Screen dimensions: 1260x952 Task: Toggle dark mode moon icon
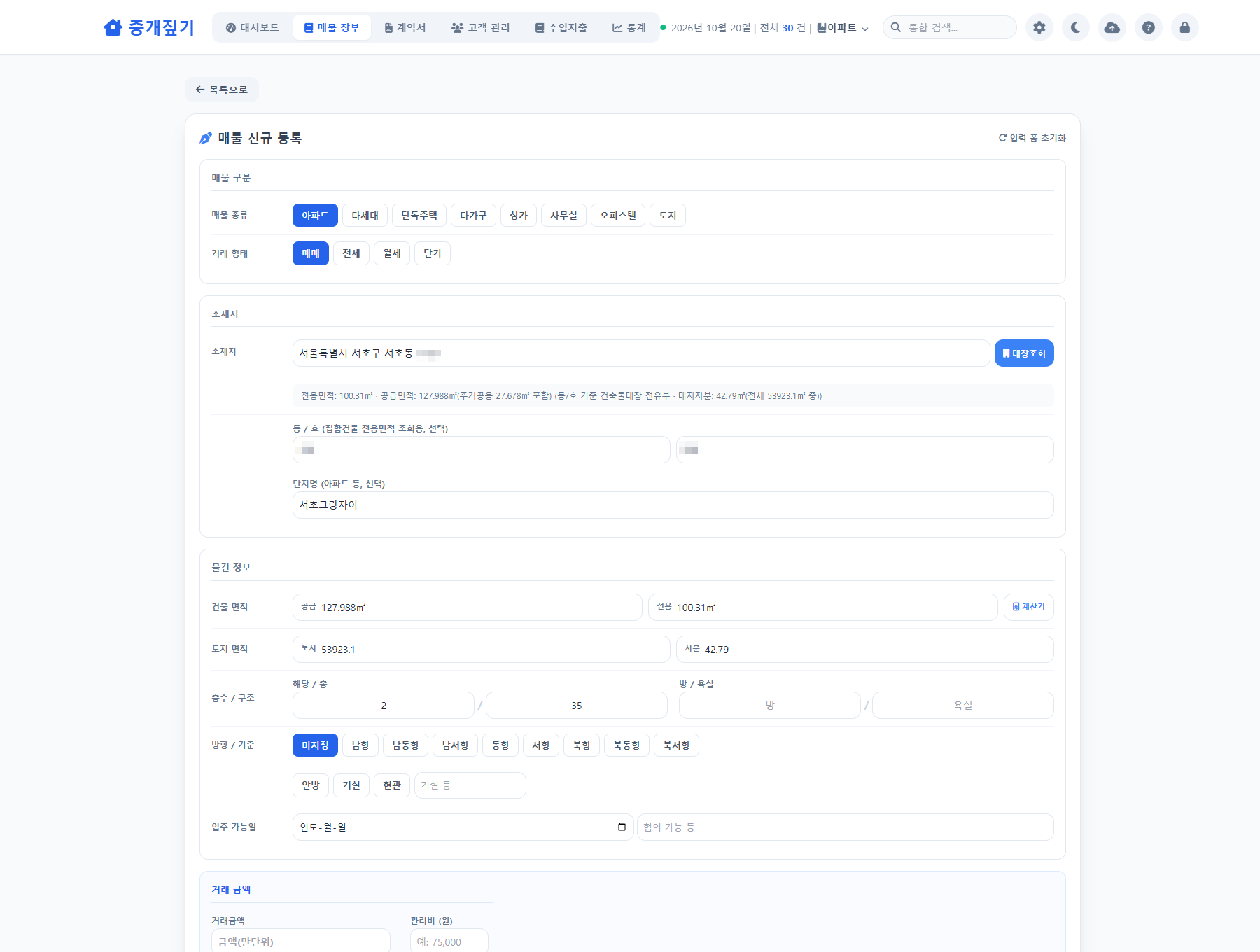point(1076,27)
